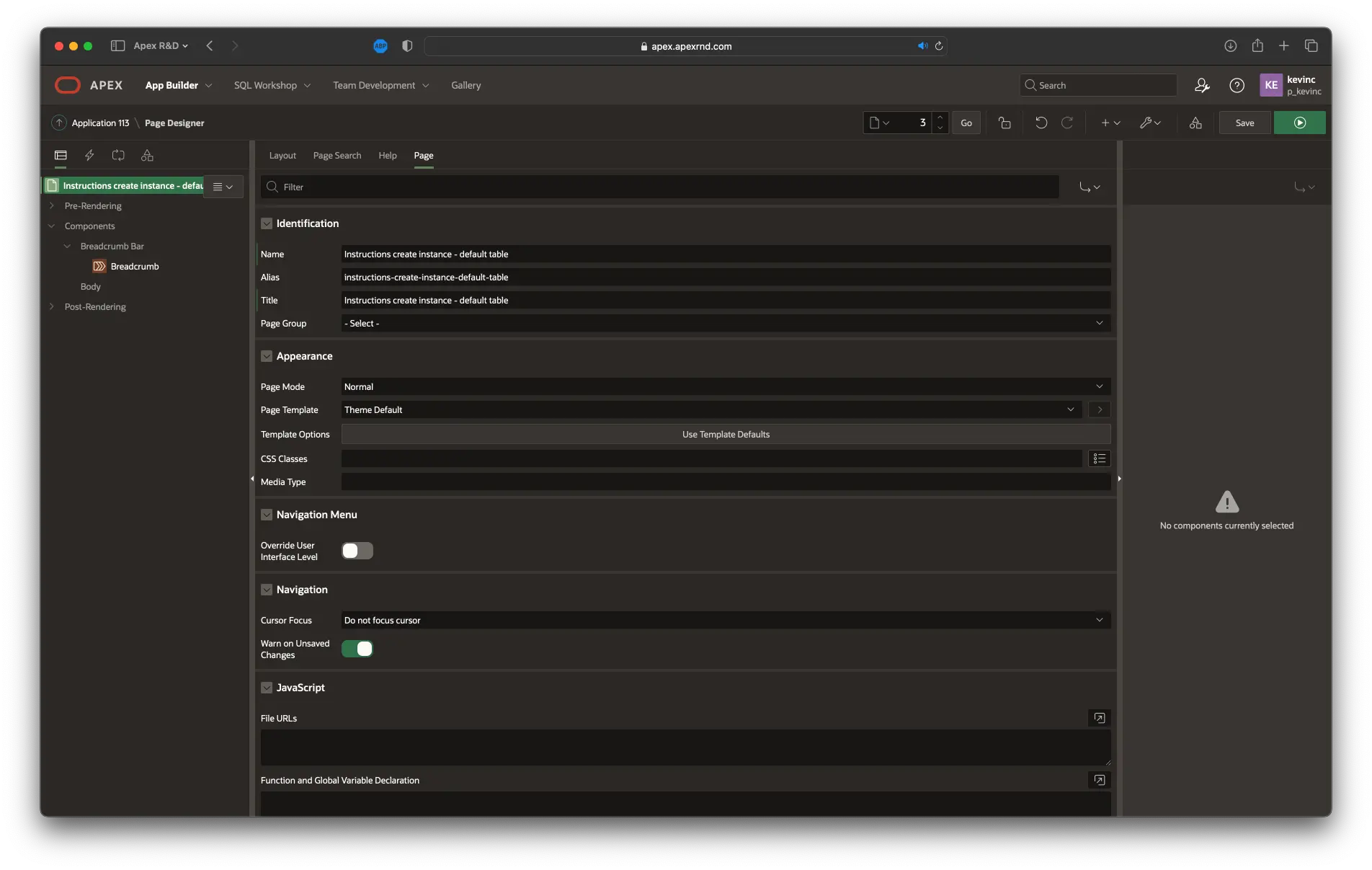Open the Help question mark icon
Screen dimensions: 1372x870
coord(1237,85)
